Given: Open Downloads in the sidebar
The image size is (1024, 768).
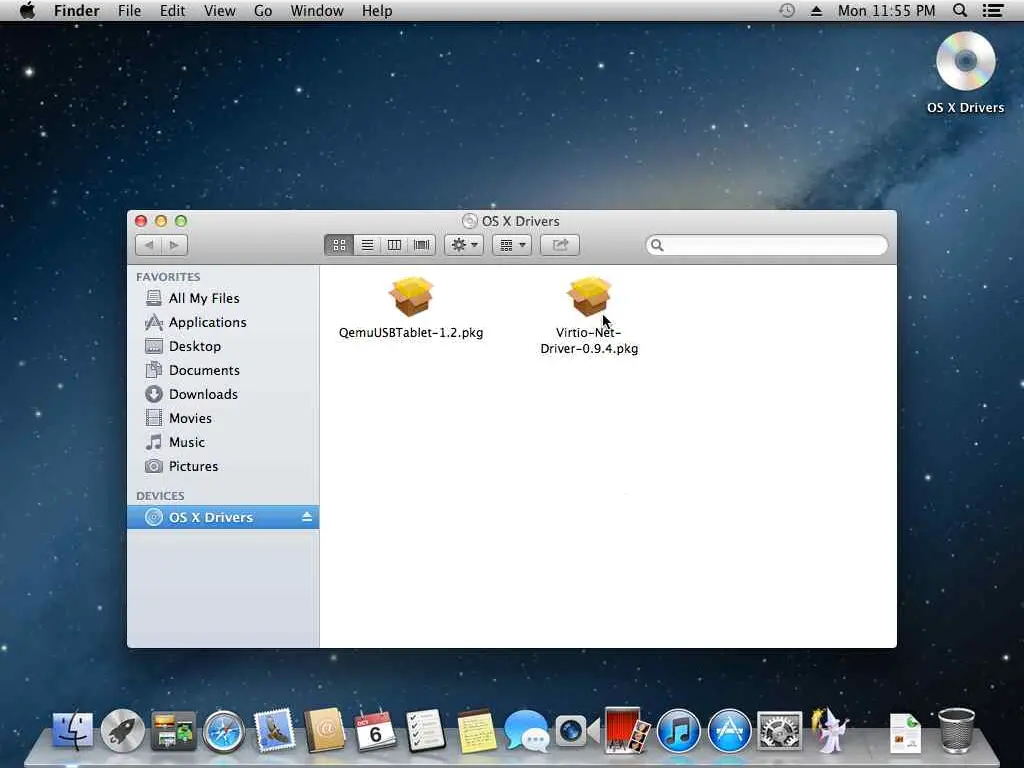Looking at the screenshot, I should coord(223,394).
